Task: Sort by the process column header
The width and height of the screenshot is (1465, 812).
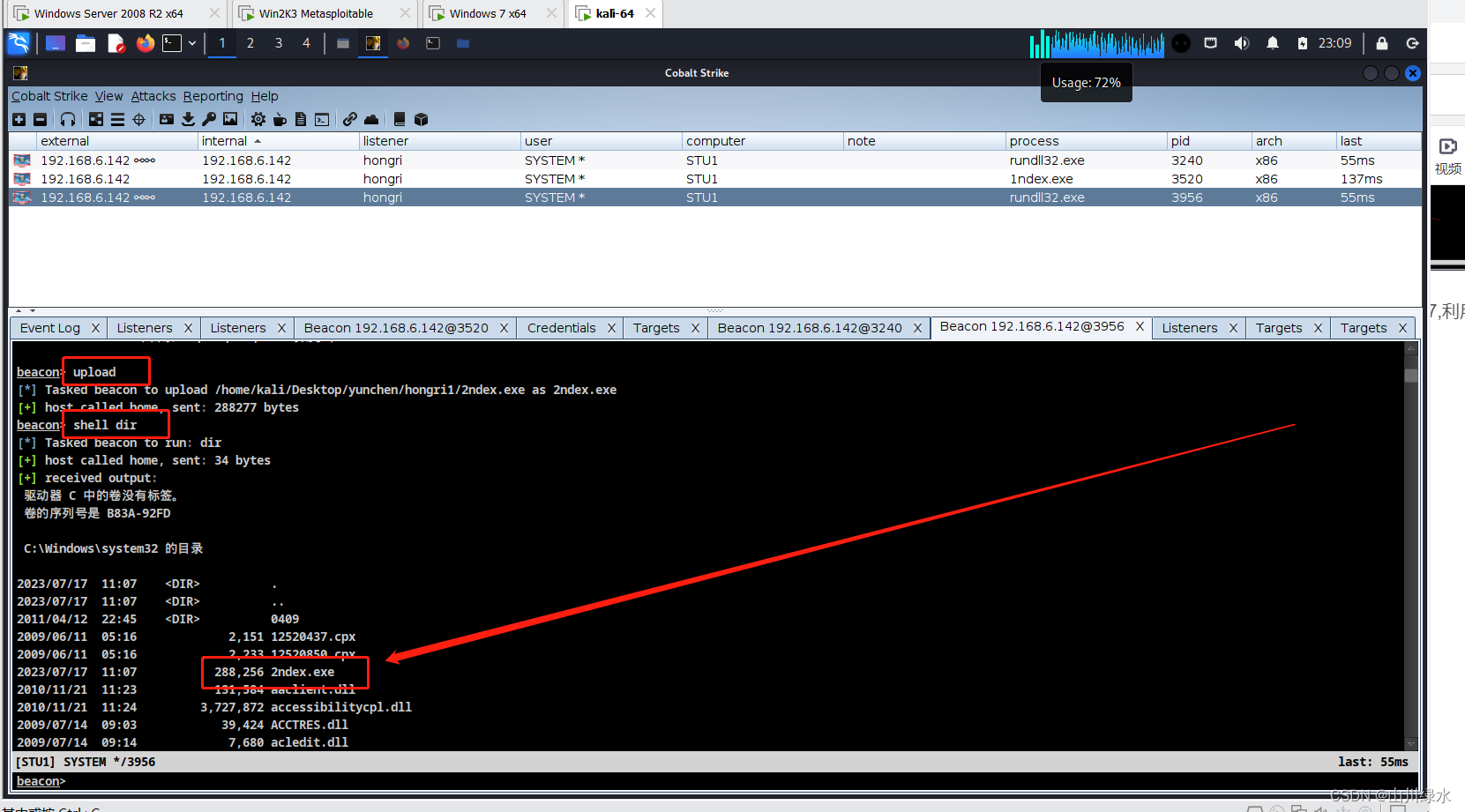Action: pyautogui.click(x=1086, y=141)
